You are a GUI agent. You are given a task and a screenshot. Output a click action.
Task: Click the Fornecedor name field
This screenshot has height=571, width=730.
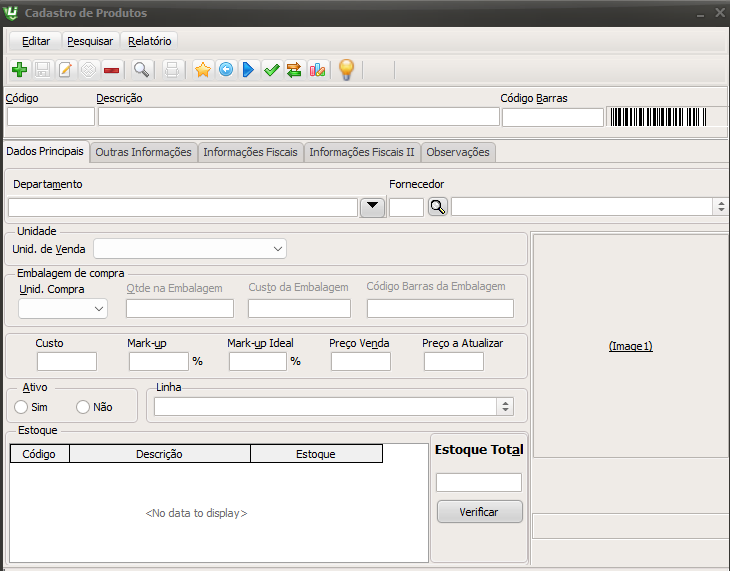coord(582,207)
